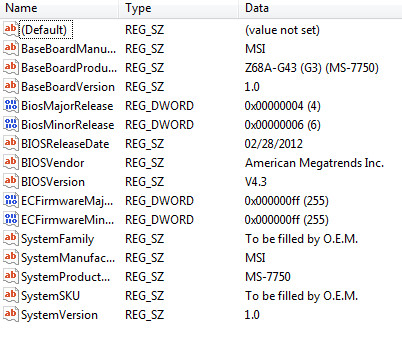
Task: Sort values by the Name column header
Action: (x=59, y=8)
